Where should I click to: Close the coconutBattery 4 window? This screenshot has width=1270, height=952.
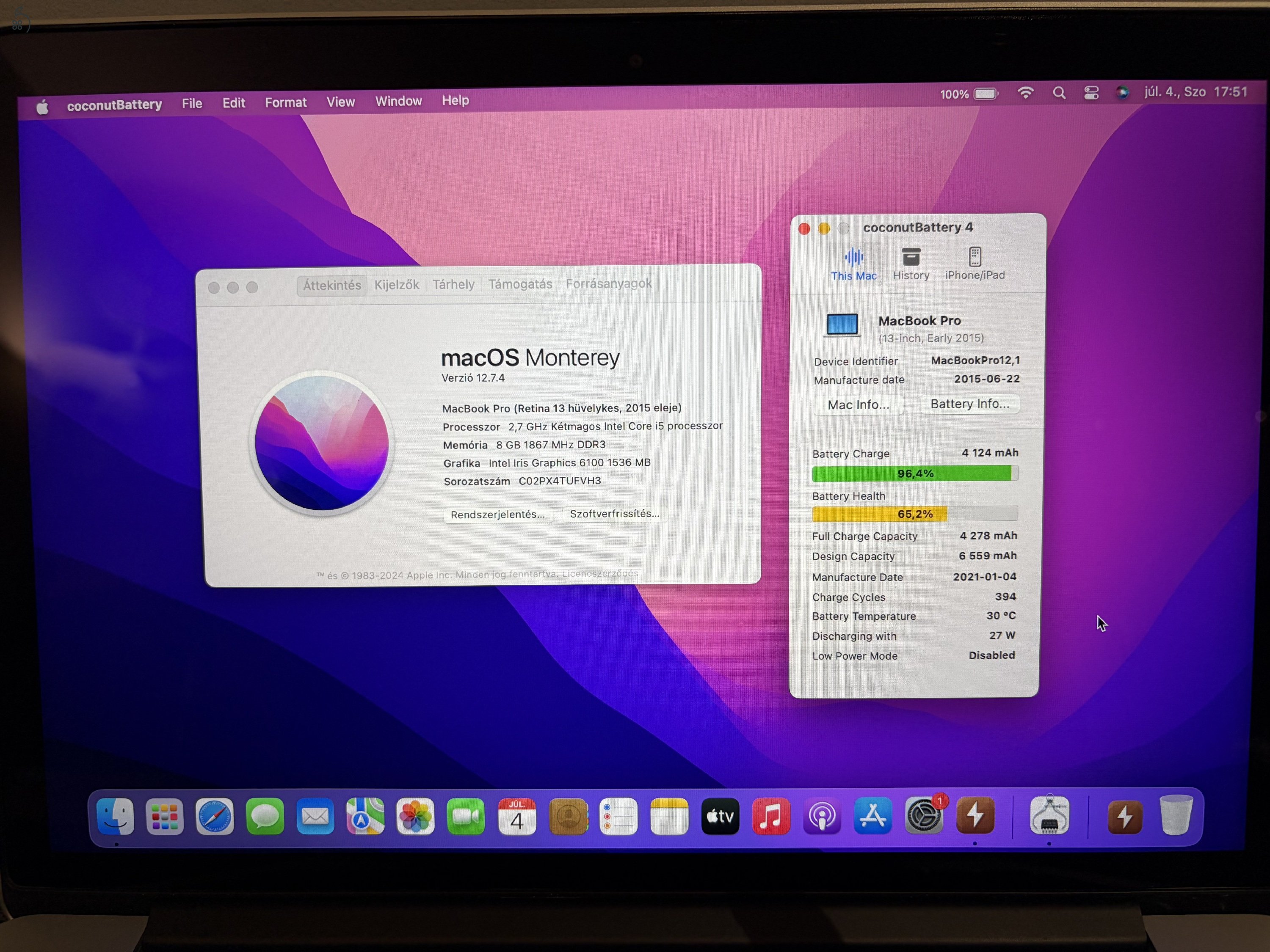(804, 229)
